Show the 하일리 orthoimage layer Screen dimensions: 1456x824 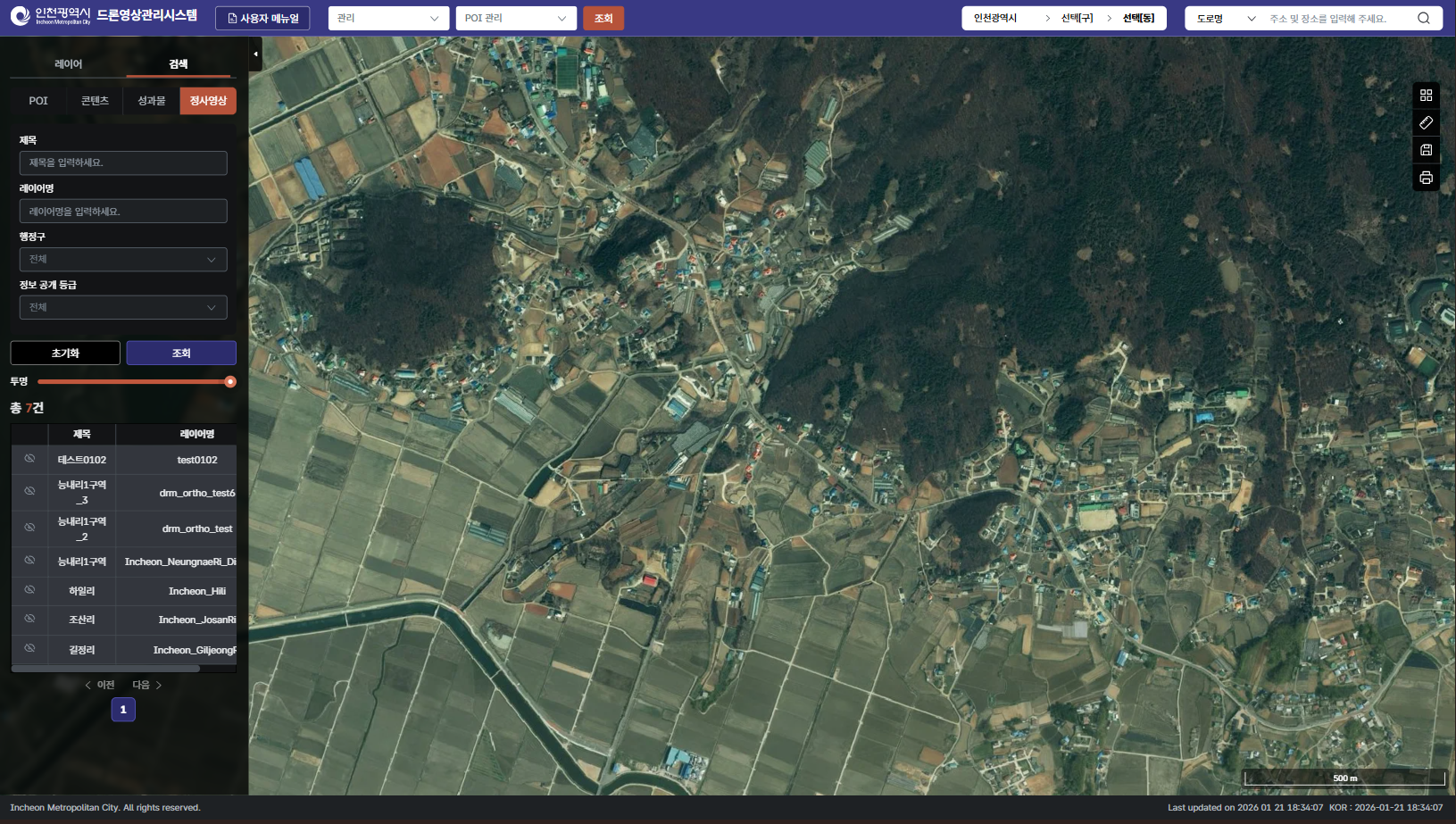coord(29,590)
